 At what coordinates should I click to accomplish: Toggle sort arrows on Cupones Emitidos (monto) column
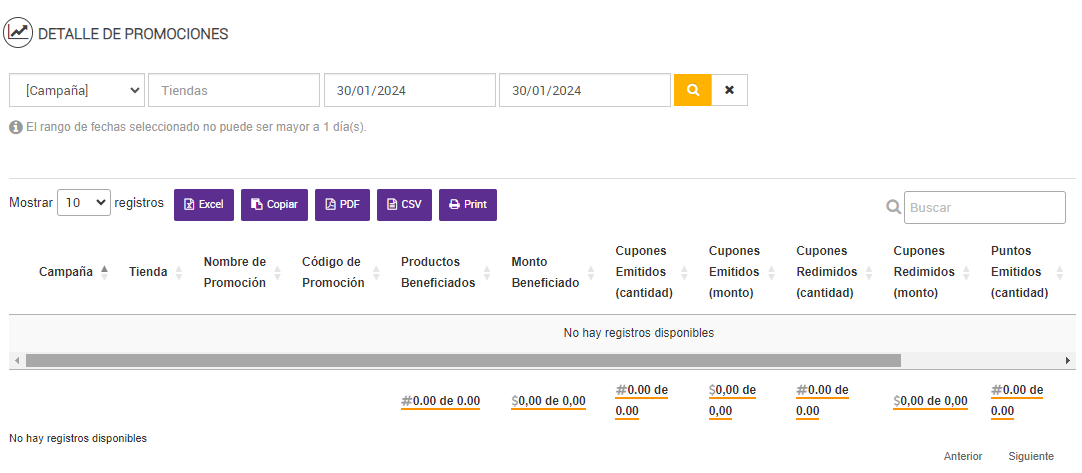tap(771, 273)
